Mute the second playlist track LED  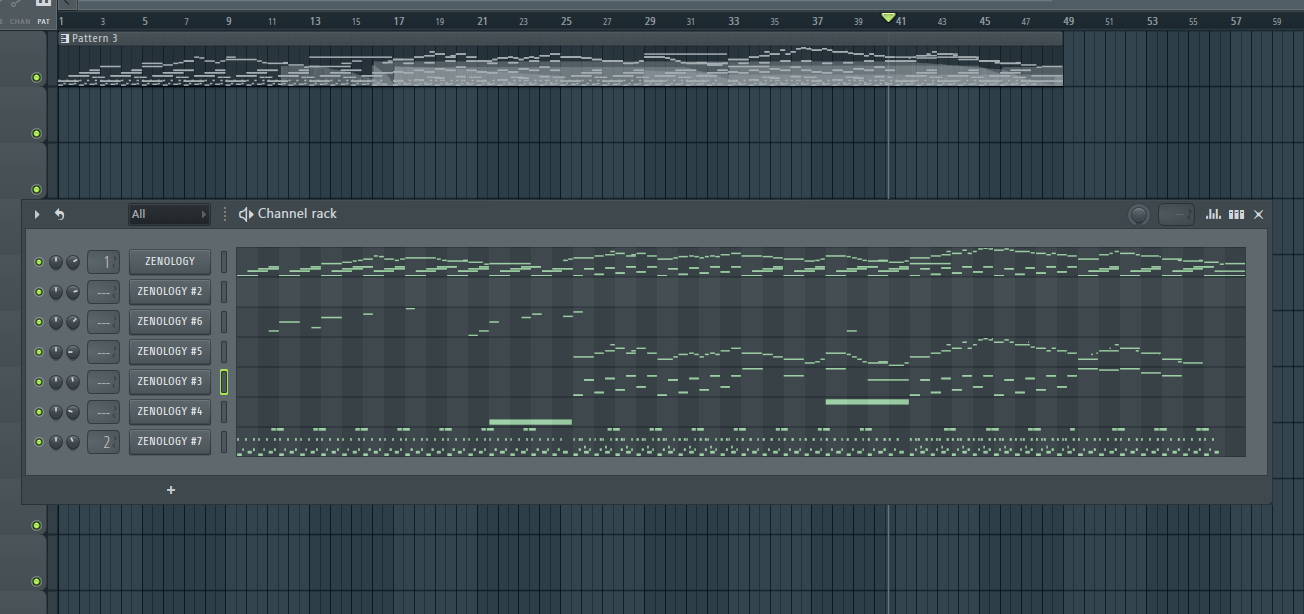click(x=37, y=134)
